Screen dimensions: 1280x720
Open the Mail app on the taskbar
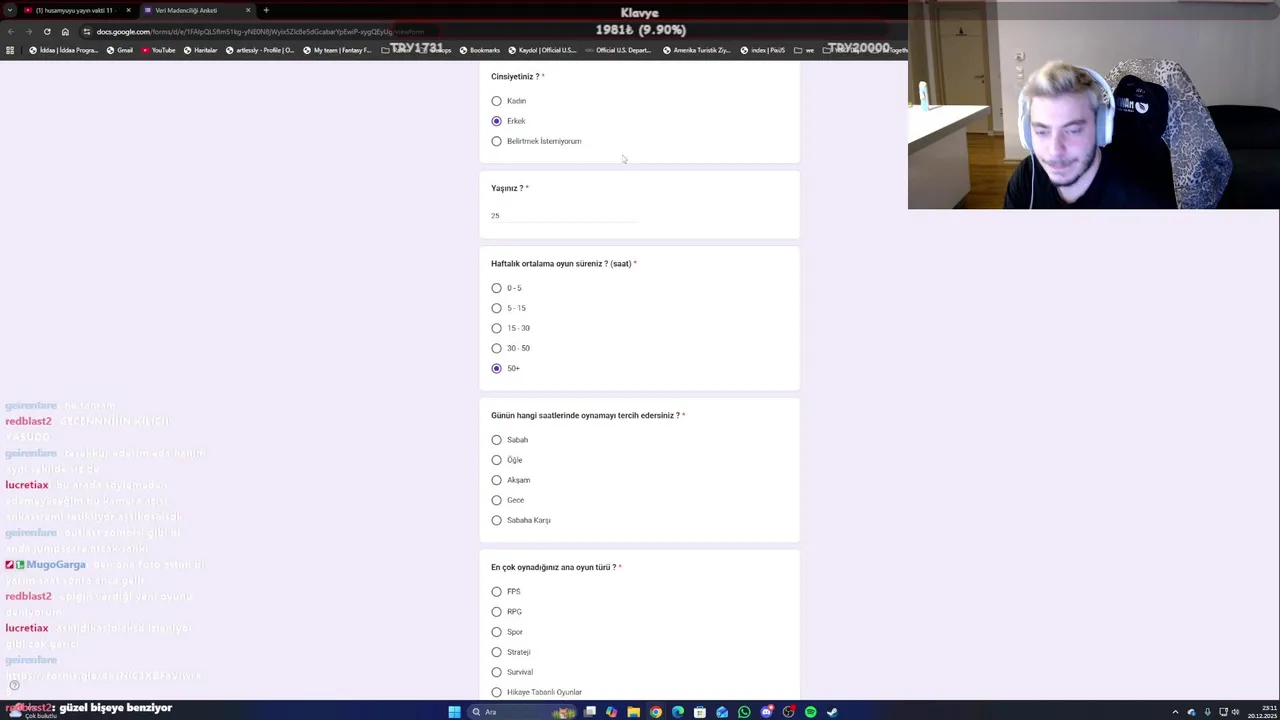pos(722,712)
